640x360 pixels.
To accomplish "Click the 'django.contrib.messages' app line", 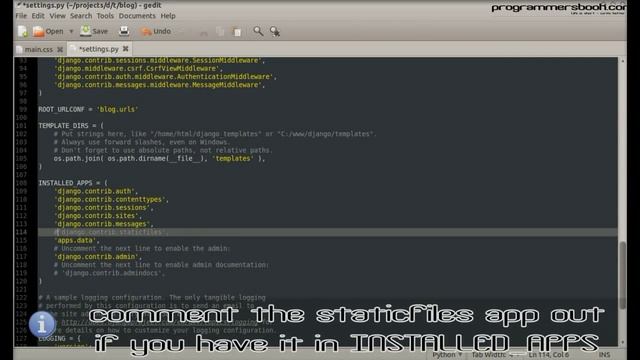I will pyautogui.click(x=103, y=224).
